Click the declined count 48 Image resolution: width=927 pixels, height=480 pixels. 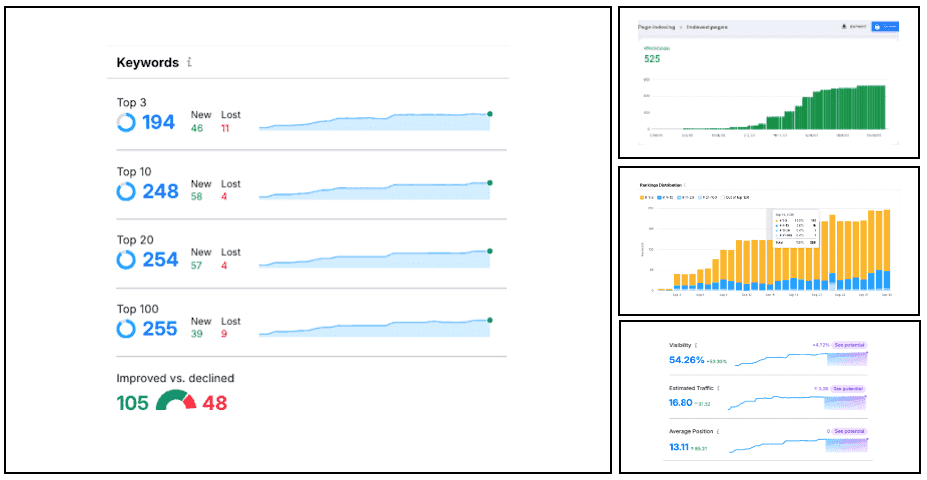point(215,403)
